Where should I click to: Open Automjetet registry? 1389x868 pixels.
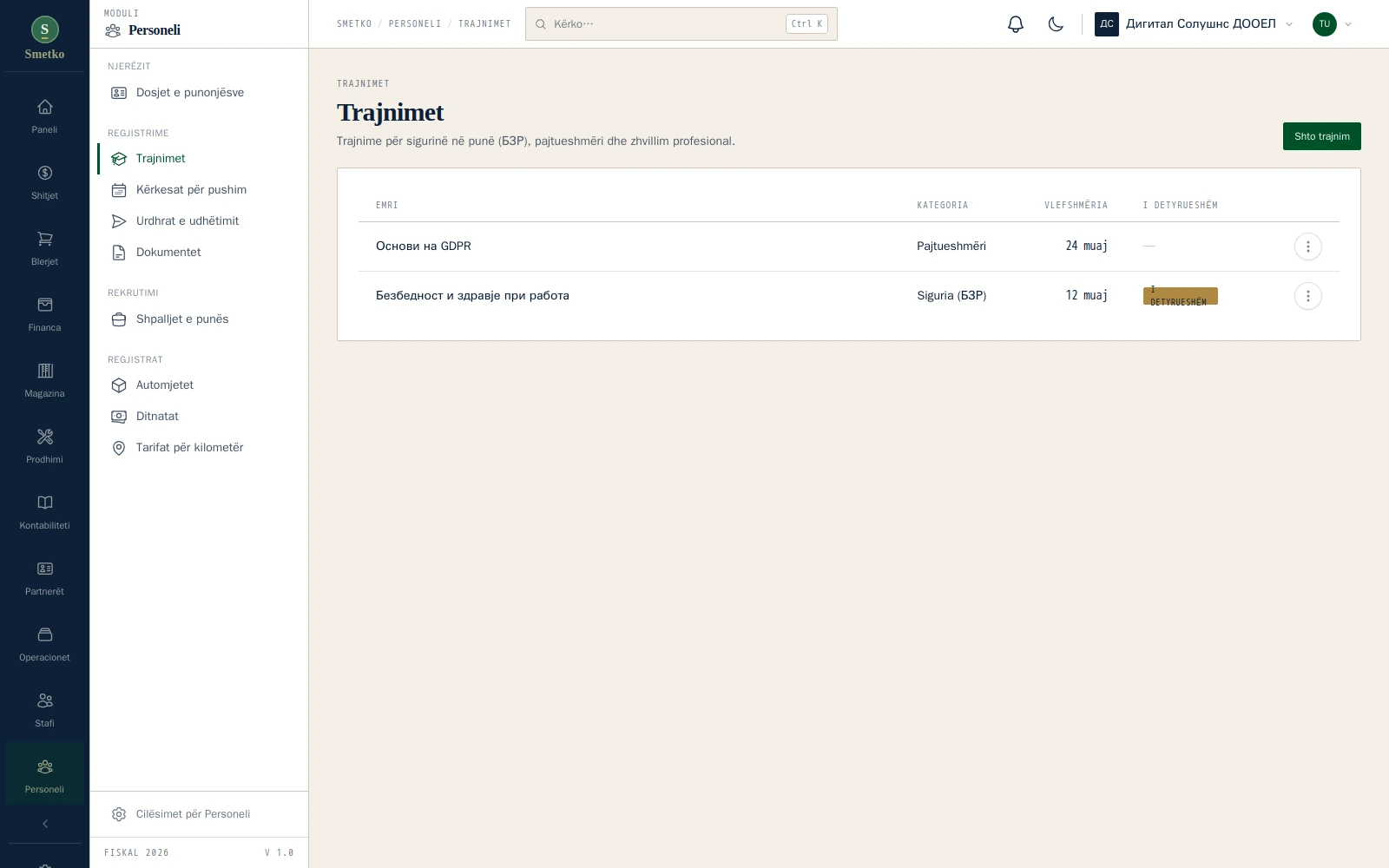pos(199,385)
